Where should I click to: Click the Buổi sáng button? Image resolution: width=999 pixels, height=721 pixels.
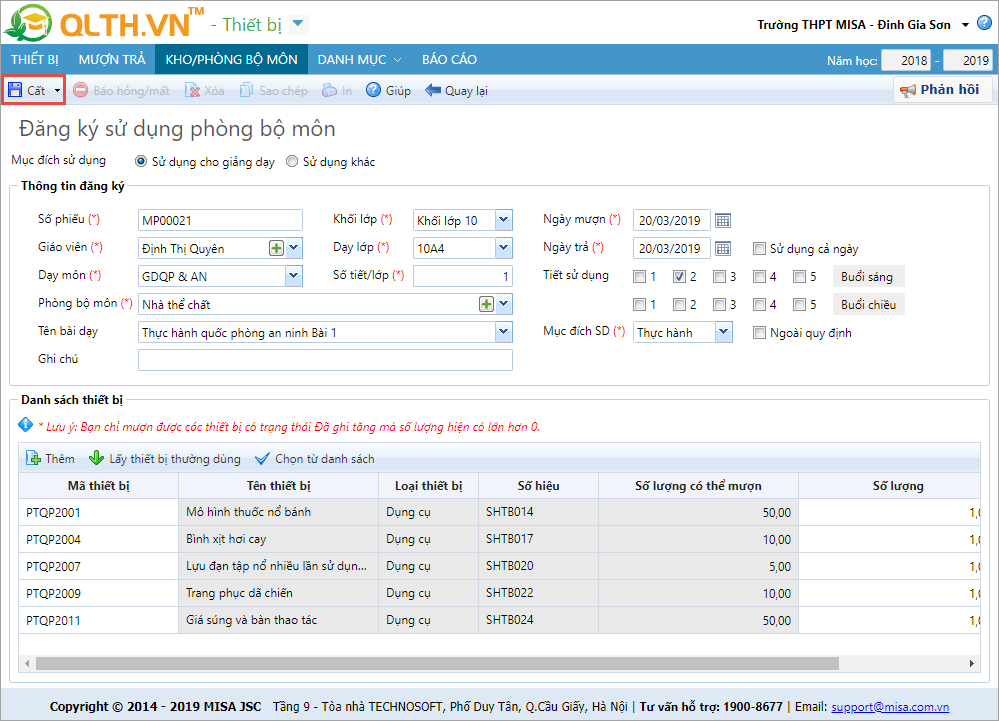click(868, 276)
